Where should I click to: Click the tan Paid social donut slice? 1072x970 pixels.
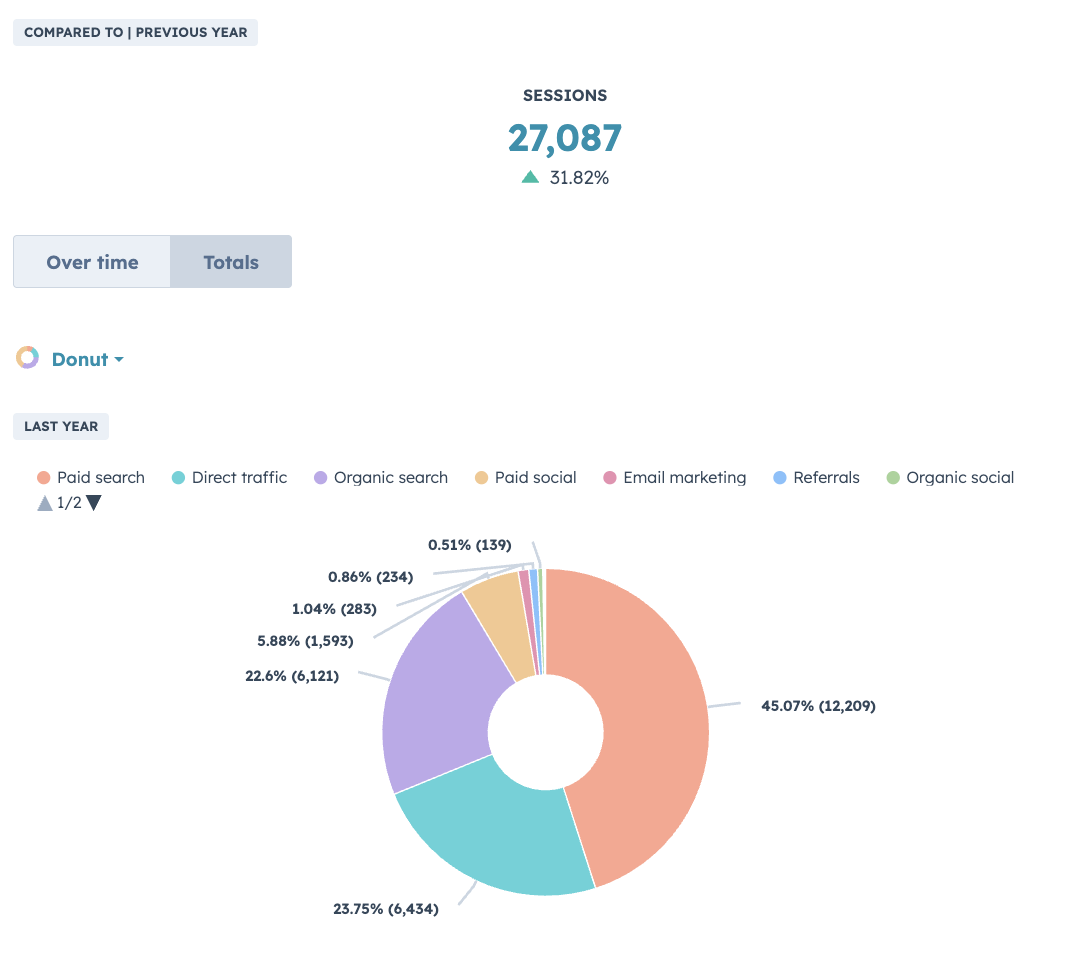[497, 628]
